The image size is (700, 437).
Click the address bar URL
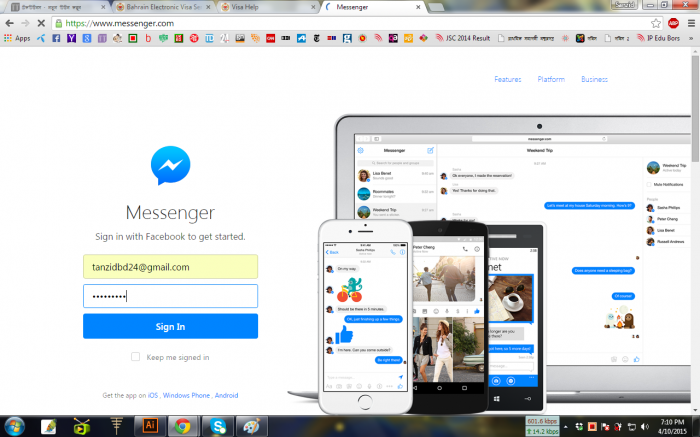(120, 23)
